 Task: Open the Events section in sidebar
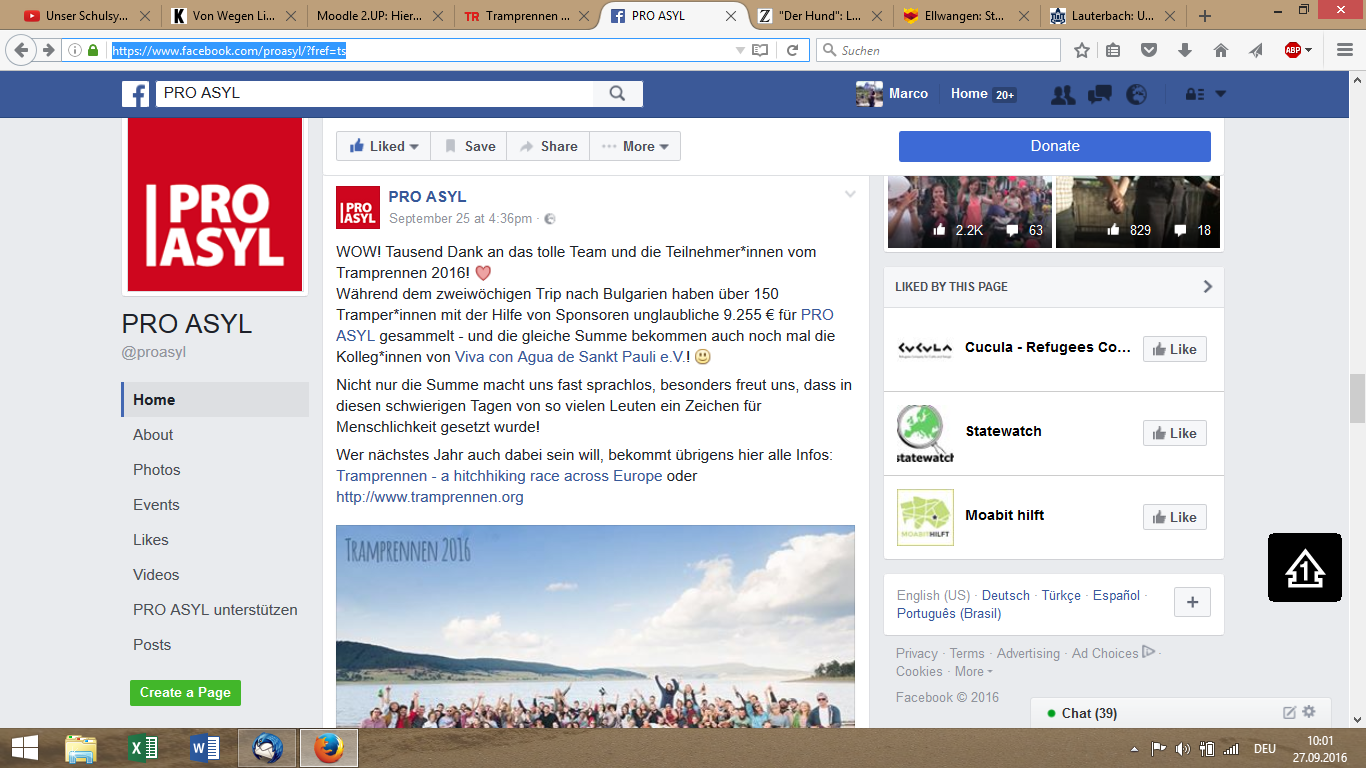156,505
